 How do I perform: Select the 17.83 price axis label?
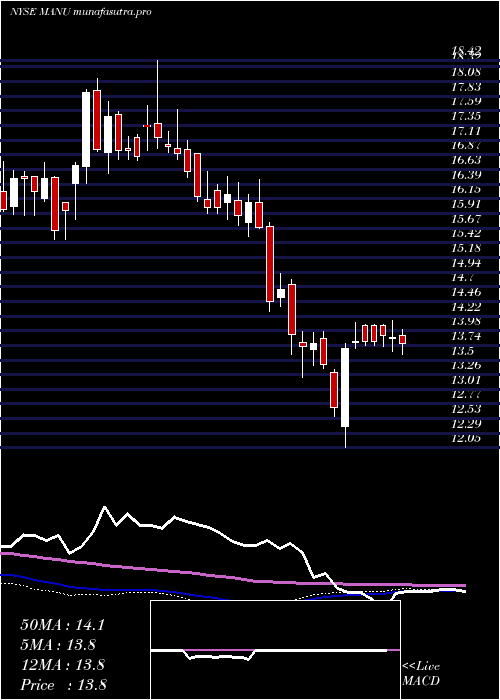pos(466,87)
